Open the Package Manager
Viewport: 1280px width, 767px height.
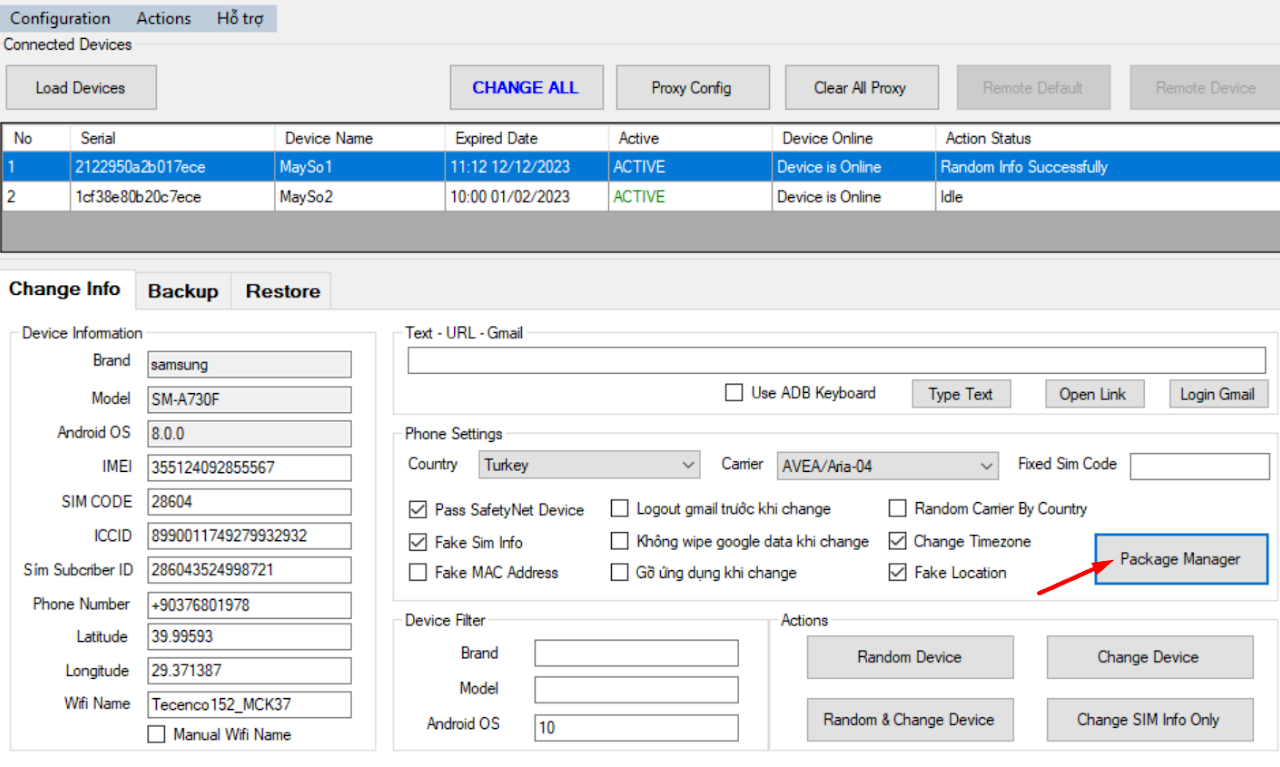1180,559
